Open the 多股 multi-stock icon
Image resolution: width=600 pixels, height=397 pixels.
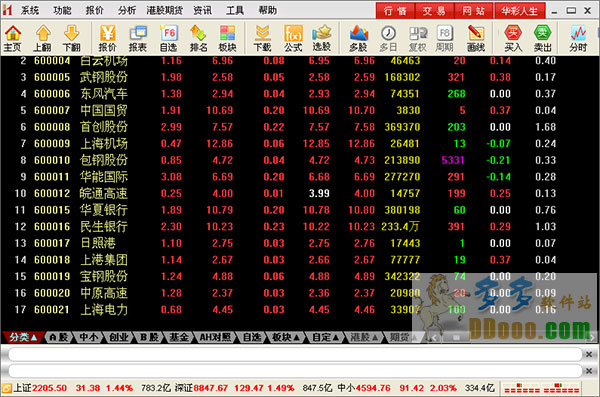pos(359,38)
